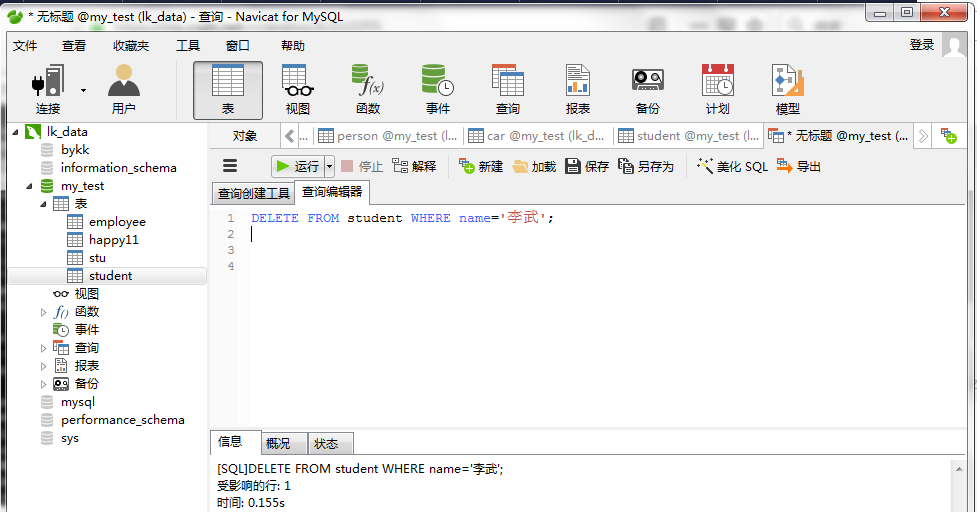The width and height of the screenshot is (977, 512).
Task: Select the performance_schema database
Action: pyautogui.click(x=123, y=420)
